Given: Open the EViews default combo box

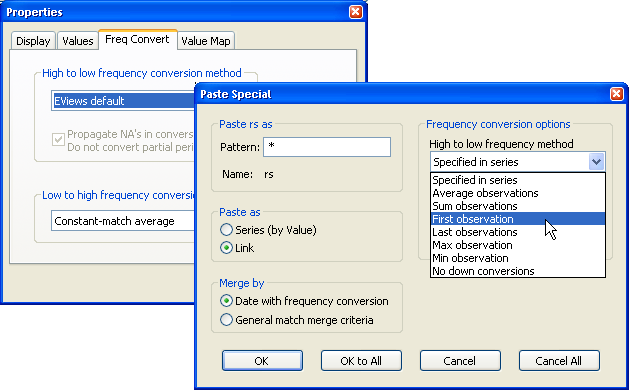Looking at the screenshot, I should pos(123,101).
